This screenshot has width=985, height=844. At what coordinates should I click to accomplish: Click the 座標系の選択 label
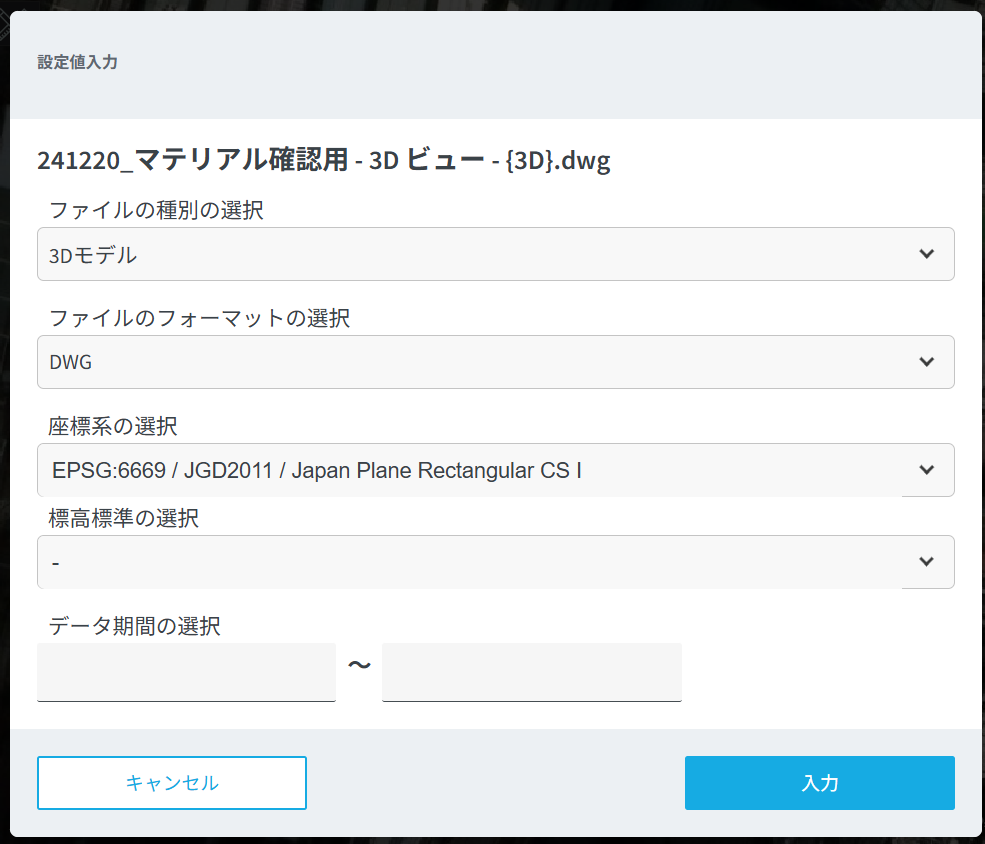point(113,427)
